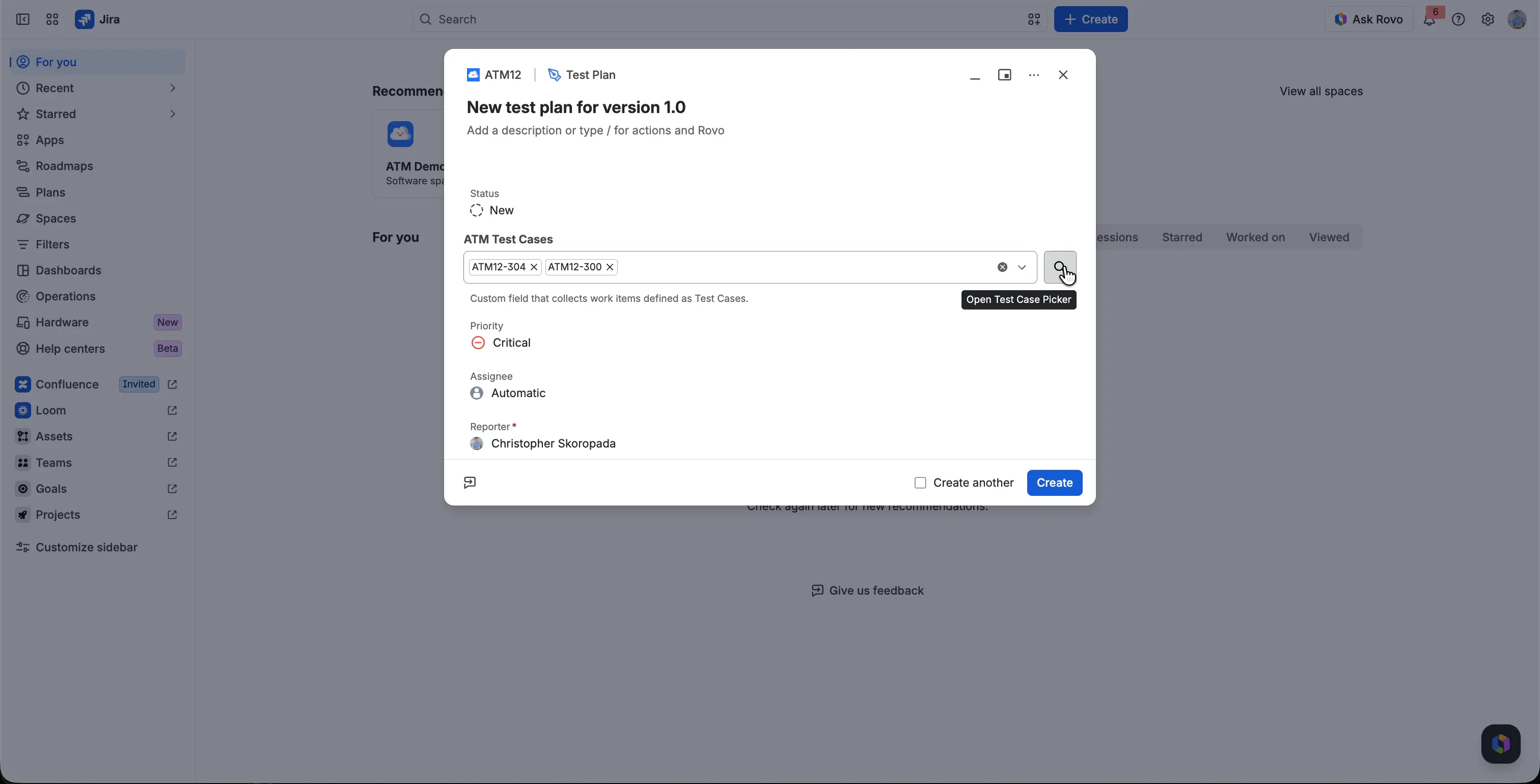1540x784 pixels.
Task: Go to Dashboards in the sidebar
Action: [x=97, y=270]
